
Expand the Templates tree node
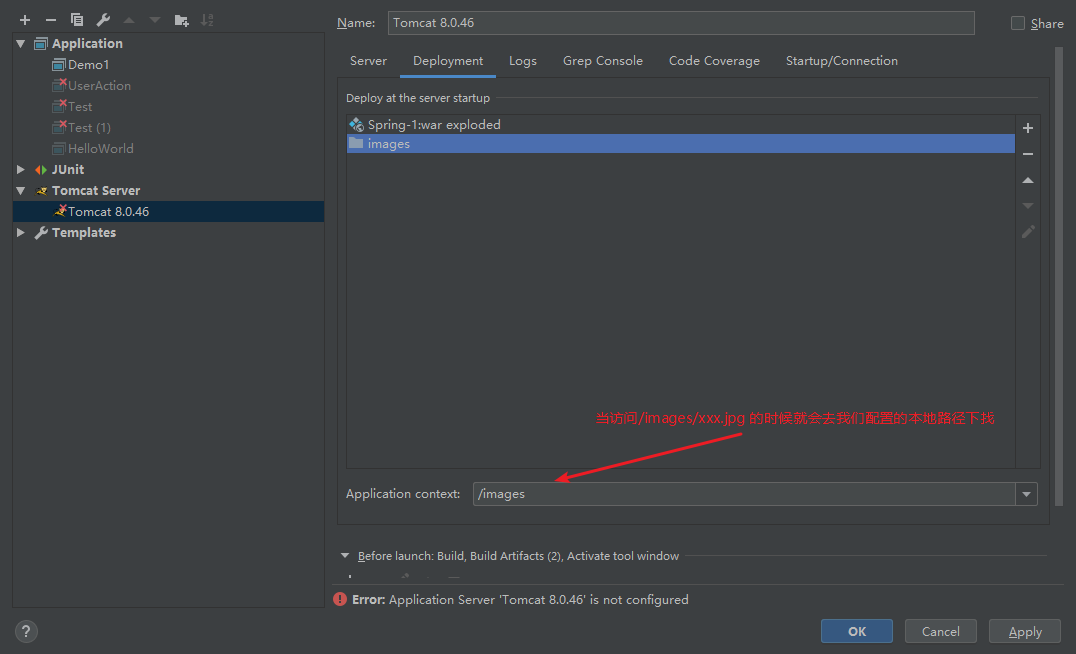pyautogui.click(x=21, y=233)
